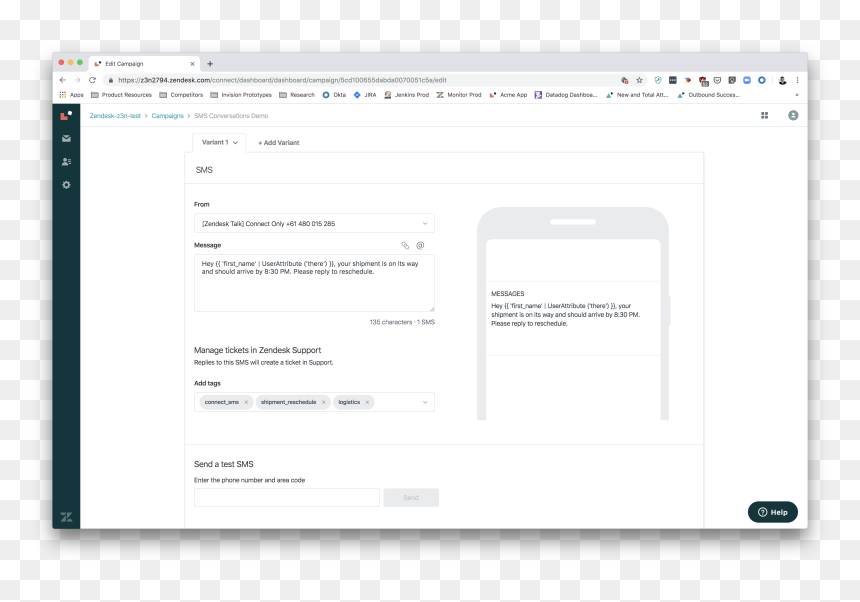Click the Connect logo atop the sidebar
This screenshot has height=602, width=860.
coord(66,116)
